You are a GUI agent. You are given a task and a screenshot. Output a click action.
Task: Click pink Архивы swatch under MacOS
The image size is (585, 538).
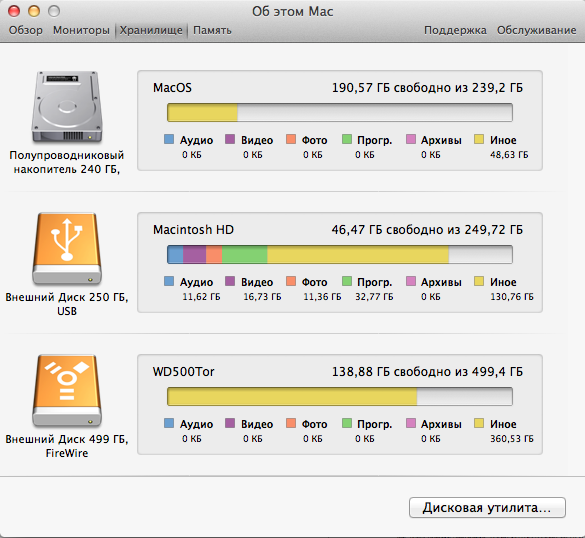point(411,140)
